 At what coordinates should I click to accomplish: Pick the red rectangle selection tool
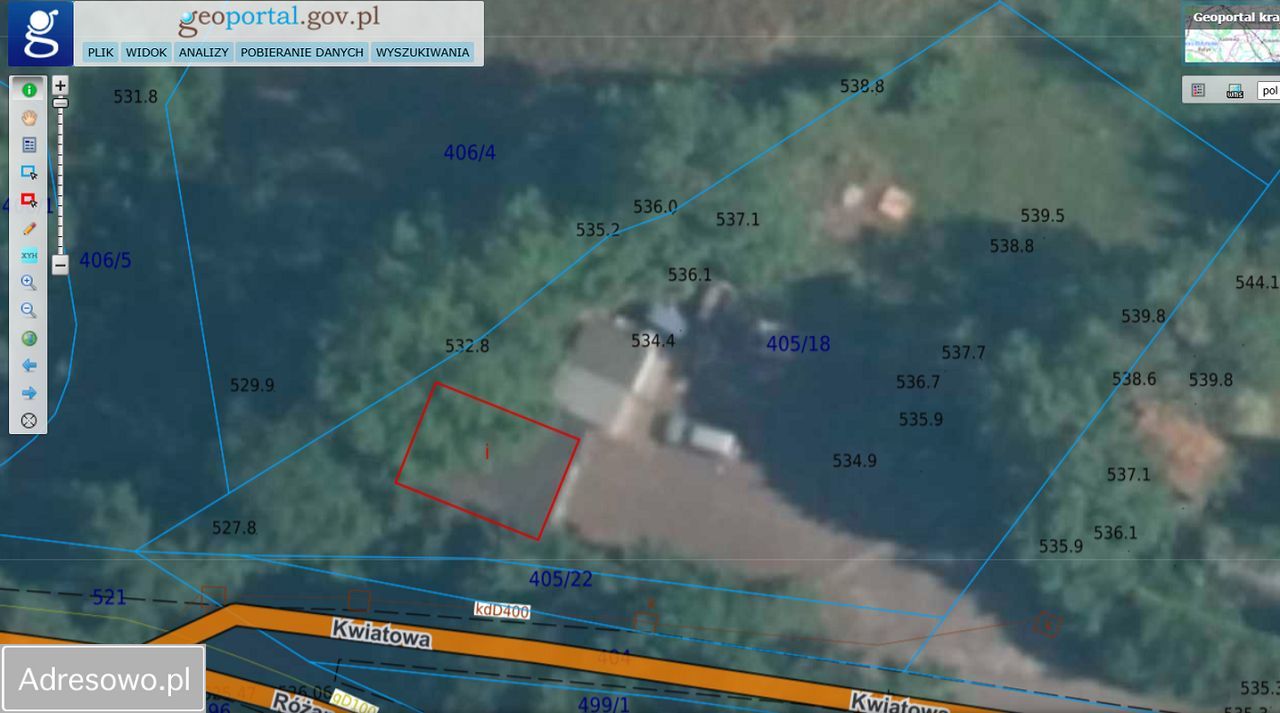tap(29, 200)
